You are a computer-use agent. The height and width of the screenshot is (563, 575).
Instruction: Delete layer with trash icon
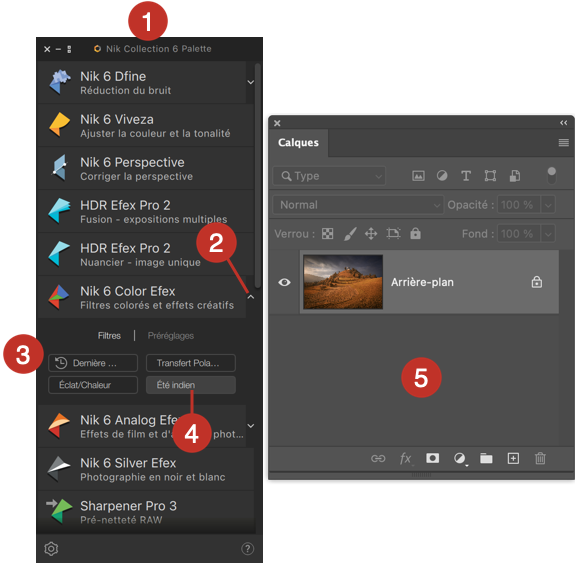tap(540, 458)
